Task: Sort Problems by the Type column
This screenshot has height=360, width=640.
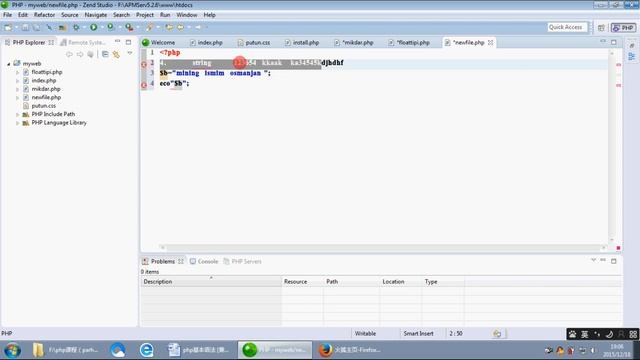Action: 443,282
